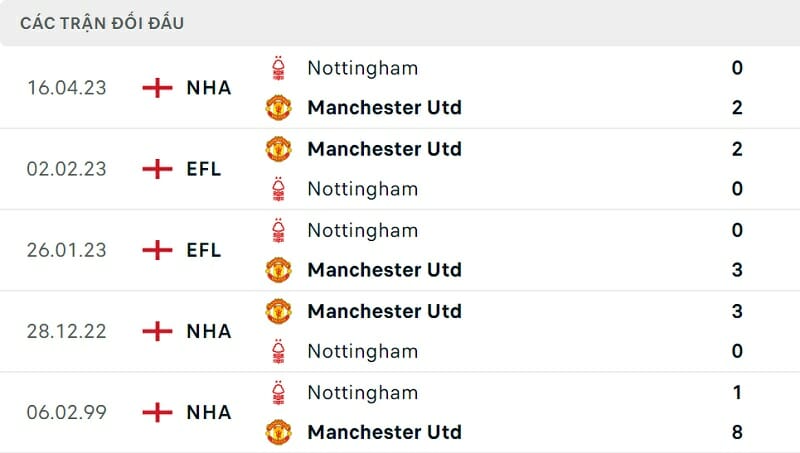This screenshot has height=453, width=800.
Task: Open Manchester Utd team link, 28.12.22 match
Action: pos(384,311)
